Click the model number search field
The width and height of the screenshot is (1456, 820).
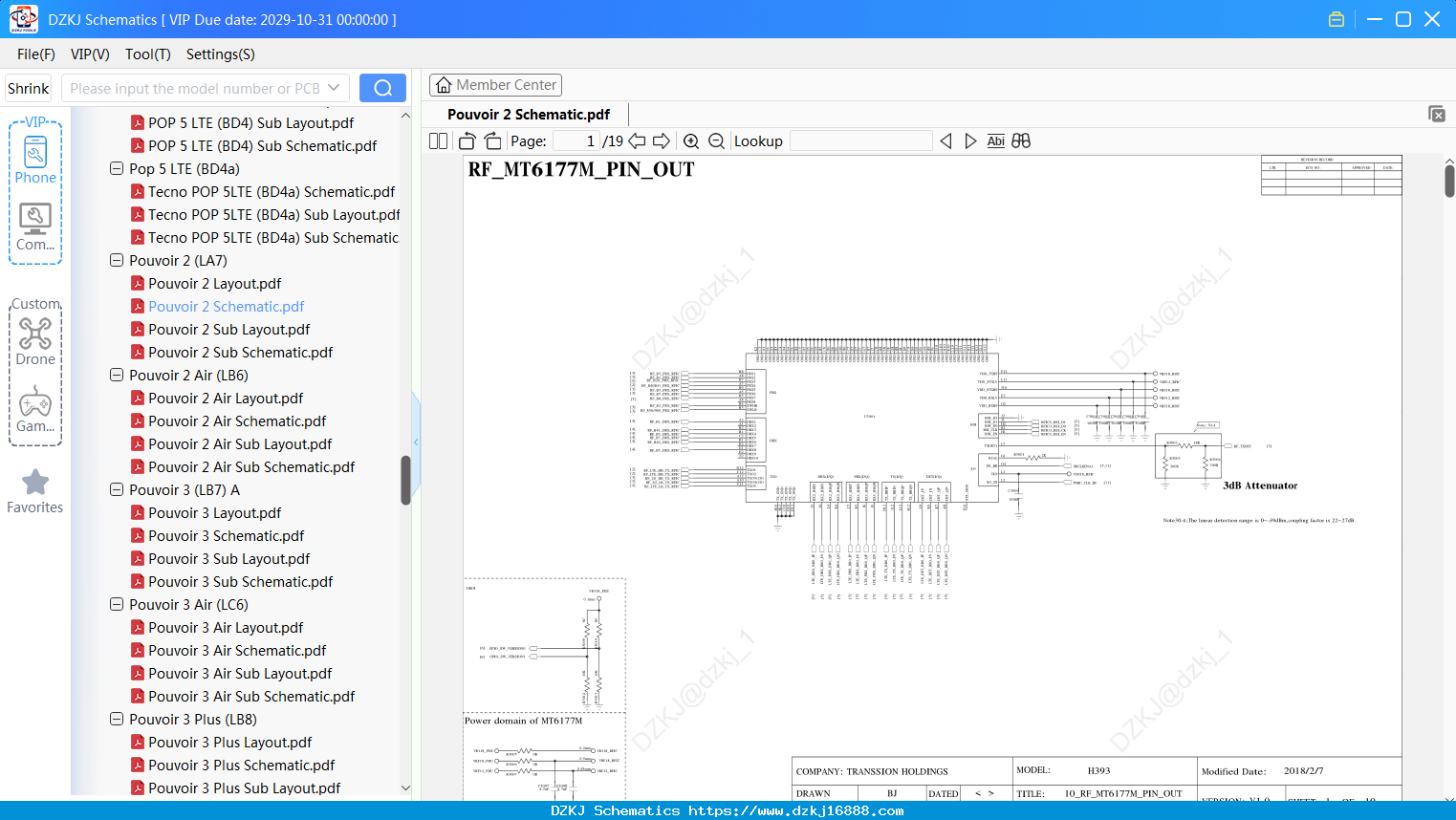point(194,88)
